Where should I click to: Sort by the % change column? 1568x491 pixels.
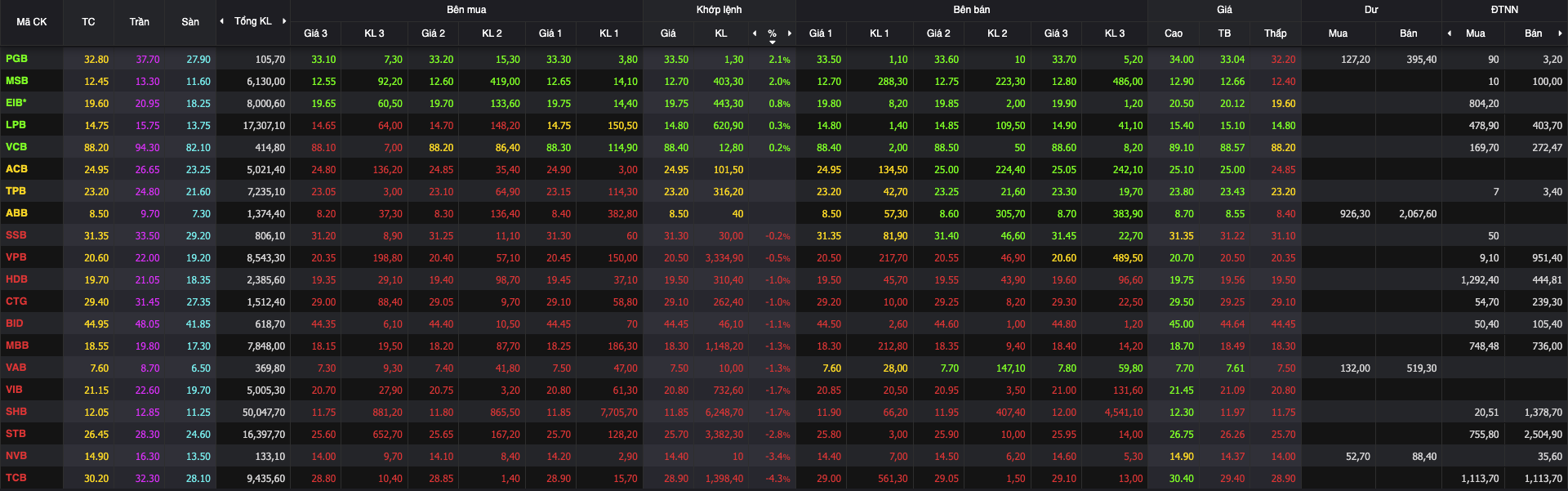point(772,34)
